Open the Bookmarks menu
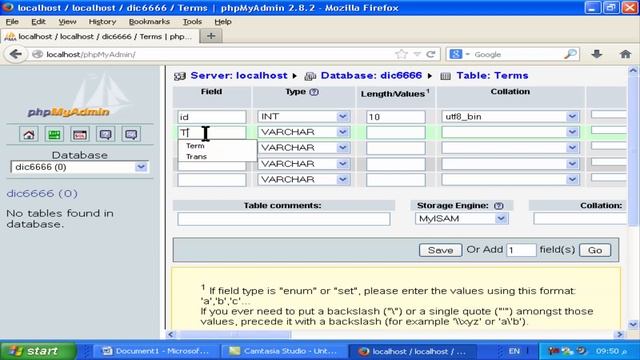Image resolution: width=640 pixels, height=360 pixels. point(149,22)
